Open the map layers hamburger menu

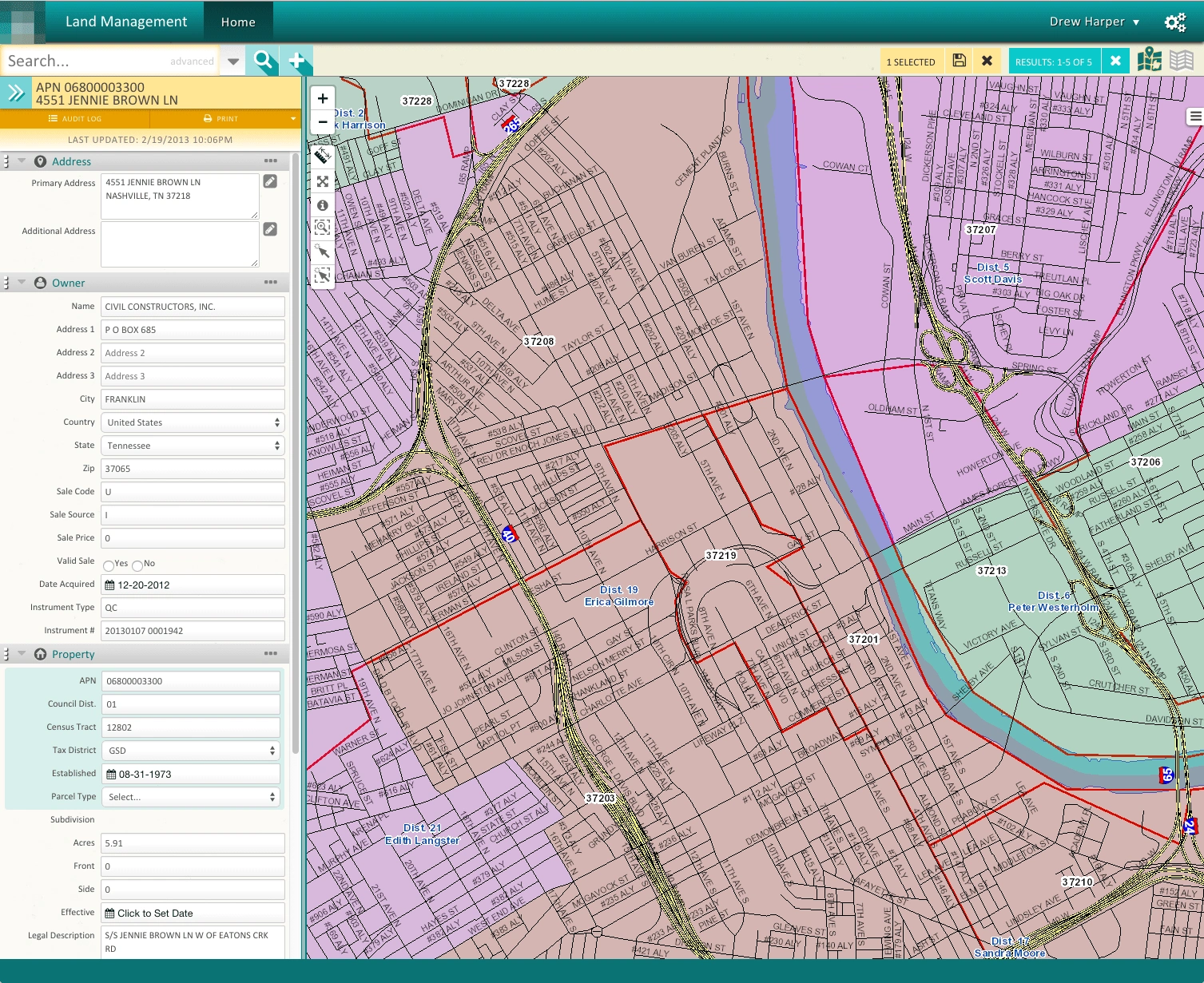1195,117
